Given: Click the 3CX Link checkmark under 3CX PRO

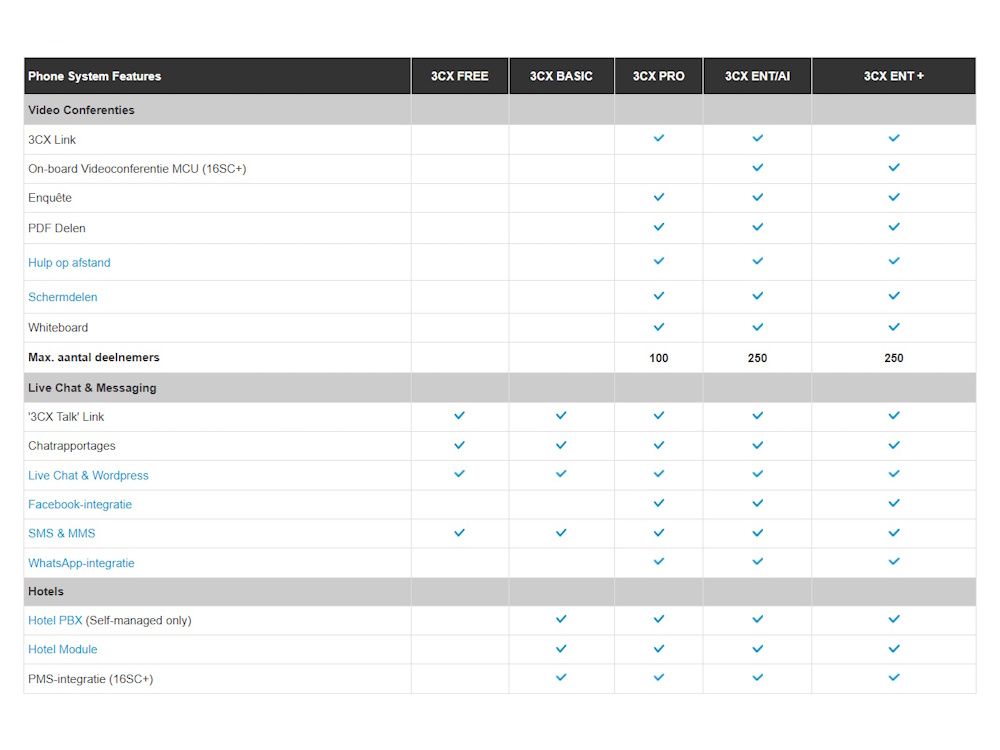Looking at the screenshot, I should click(x=659, y=138).
